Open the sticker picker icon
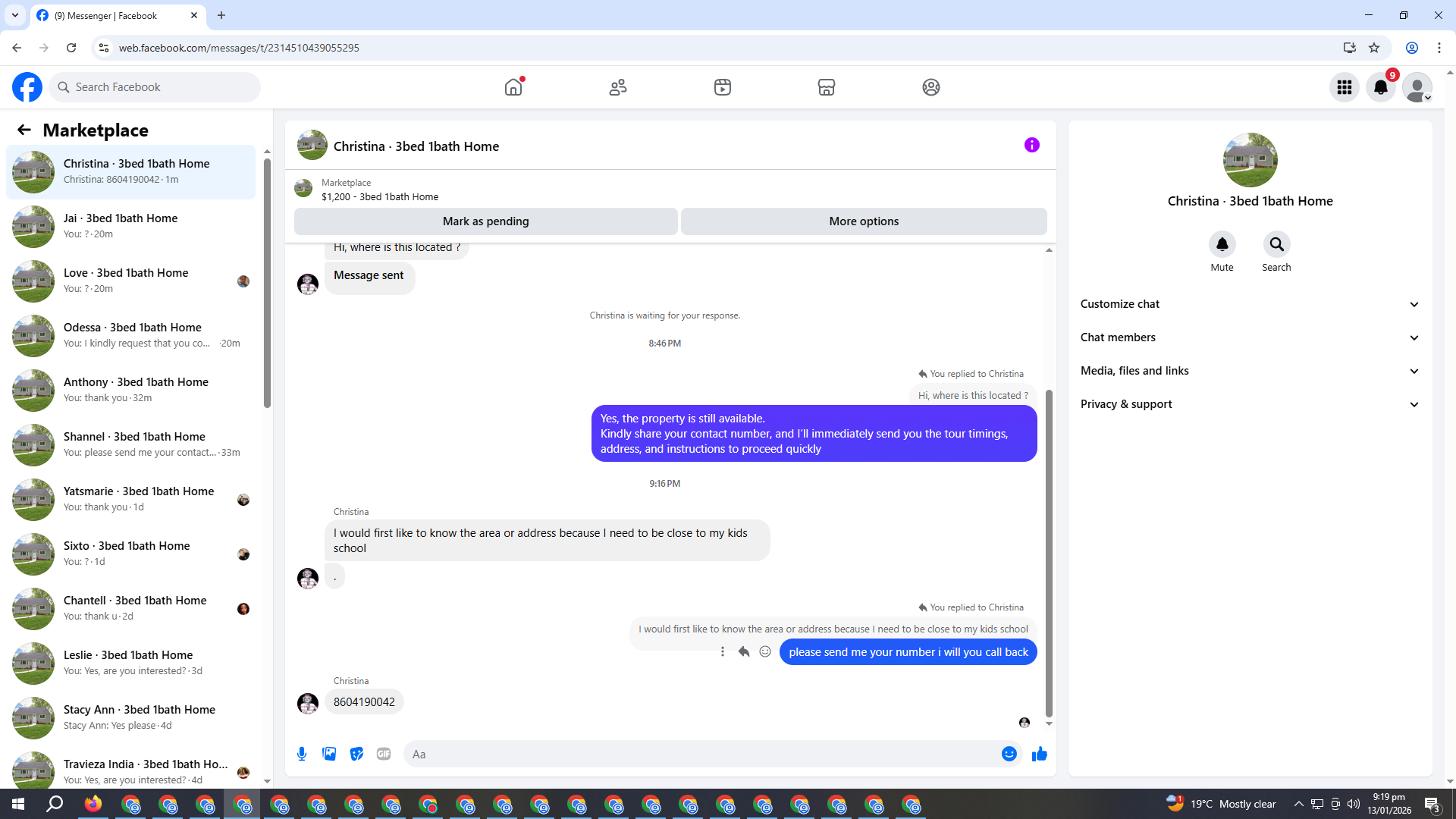 (356, 754)
